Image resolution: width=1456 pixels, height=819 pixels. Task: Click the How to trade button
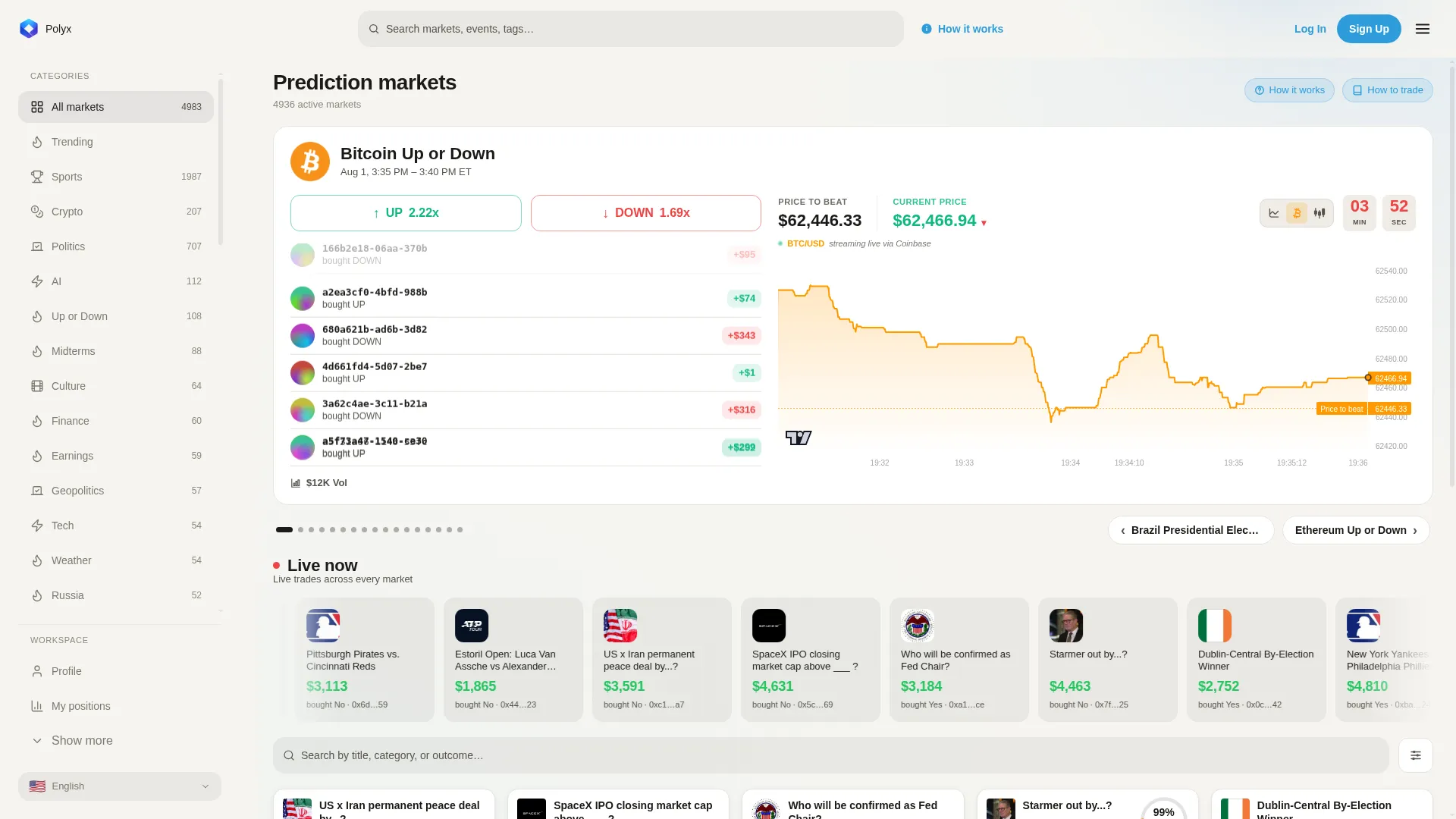1388,90
